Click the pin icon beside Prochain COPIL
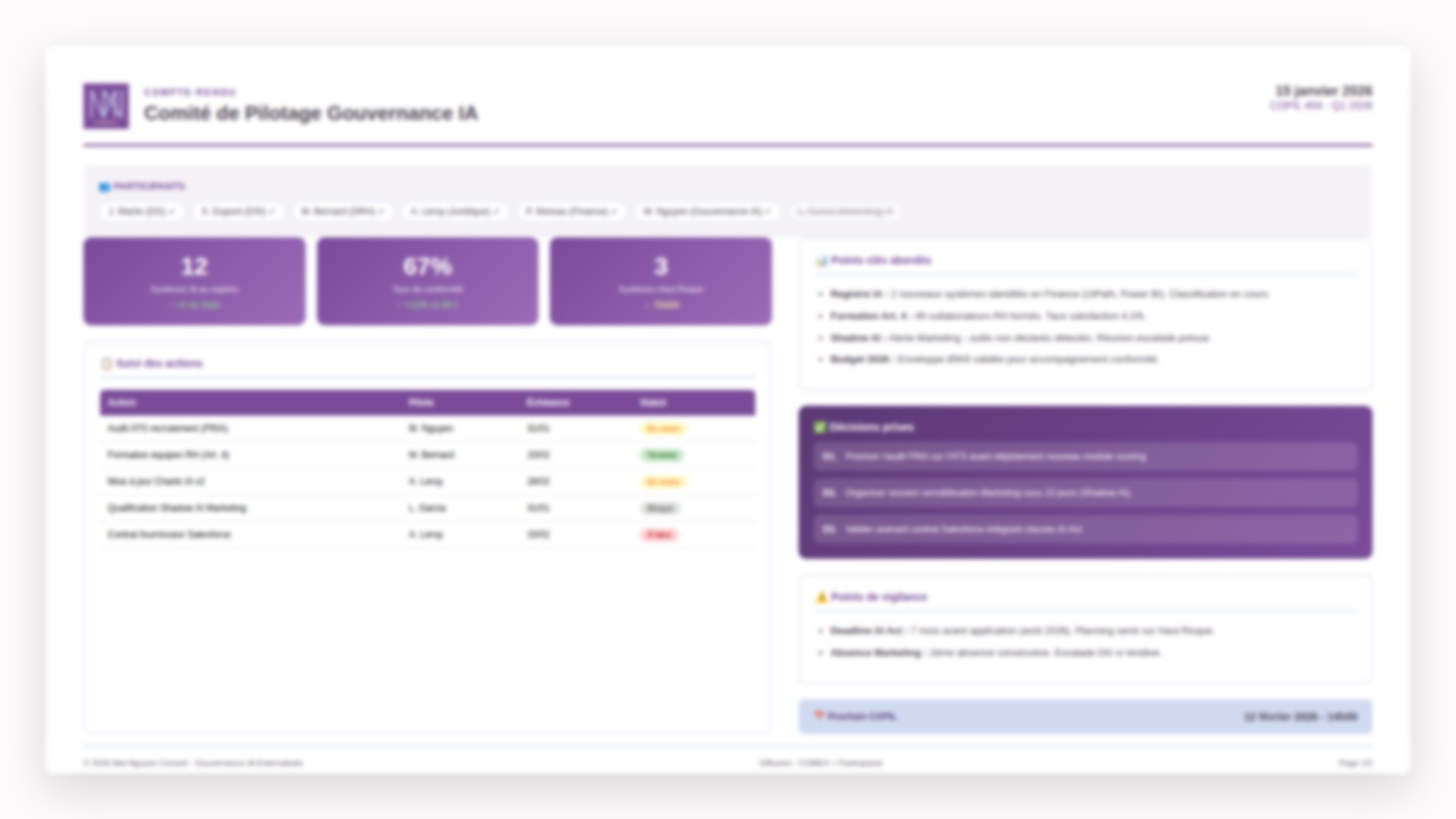Viewport: 1456px width, 819px height. (x=819, y=716)
